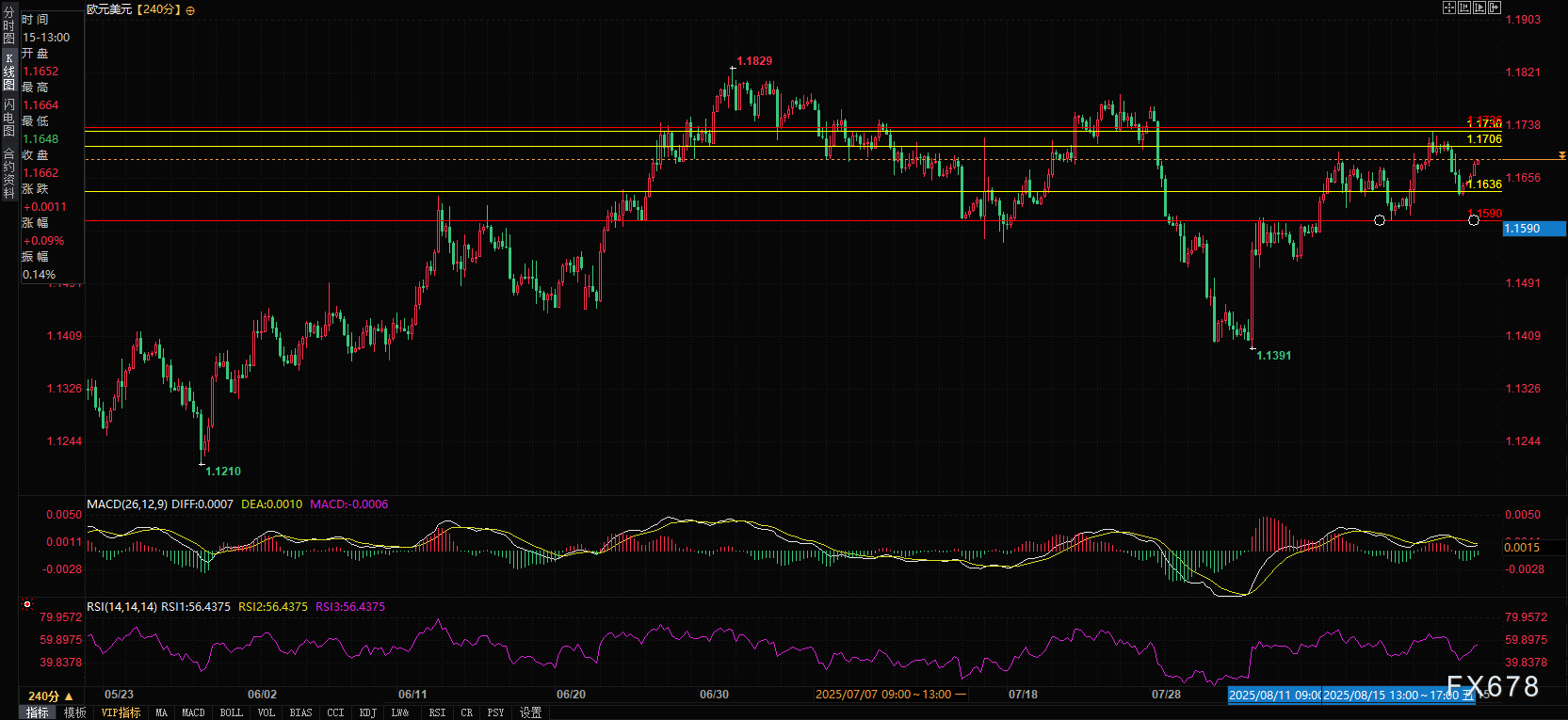Click the shift-chart-right arrow icon

[x=1495, y=8]
